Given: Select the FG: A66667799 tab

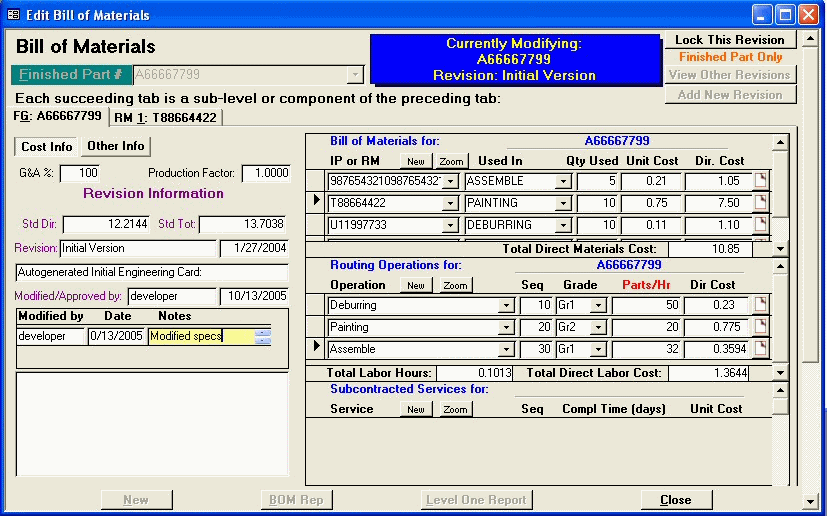Looking at the screenshot, I should click(x=57, y=116).
